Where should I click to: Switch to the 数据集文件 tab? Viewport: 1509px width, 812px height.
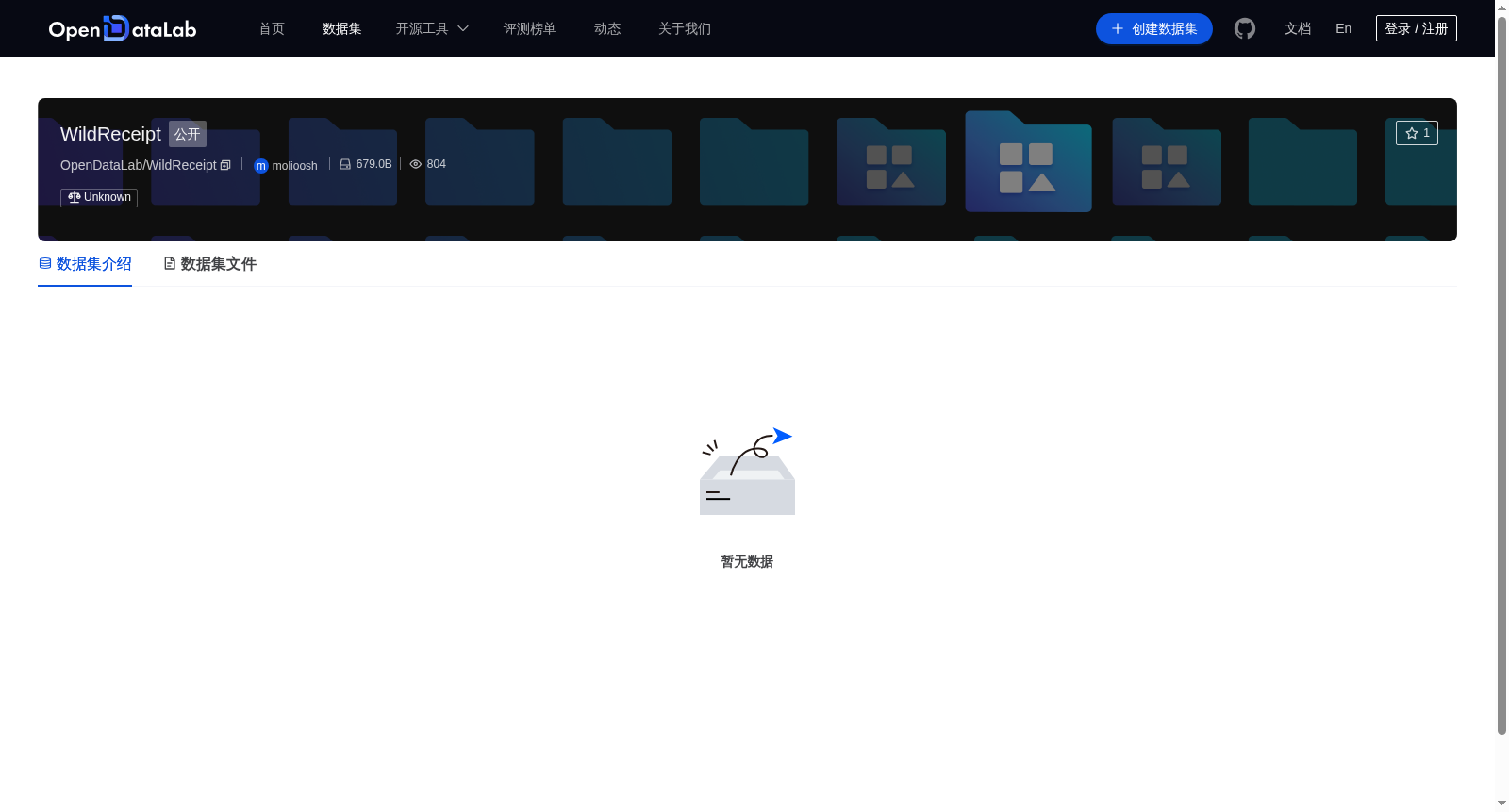tap(210, 264)
